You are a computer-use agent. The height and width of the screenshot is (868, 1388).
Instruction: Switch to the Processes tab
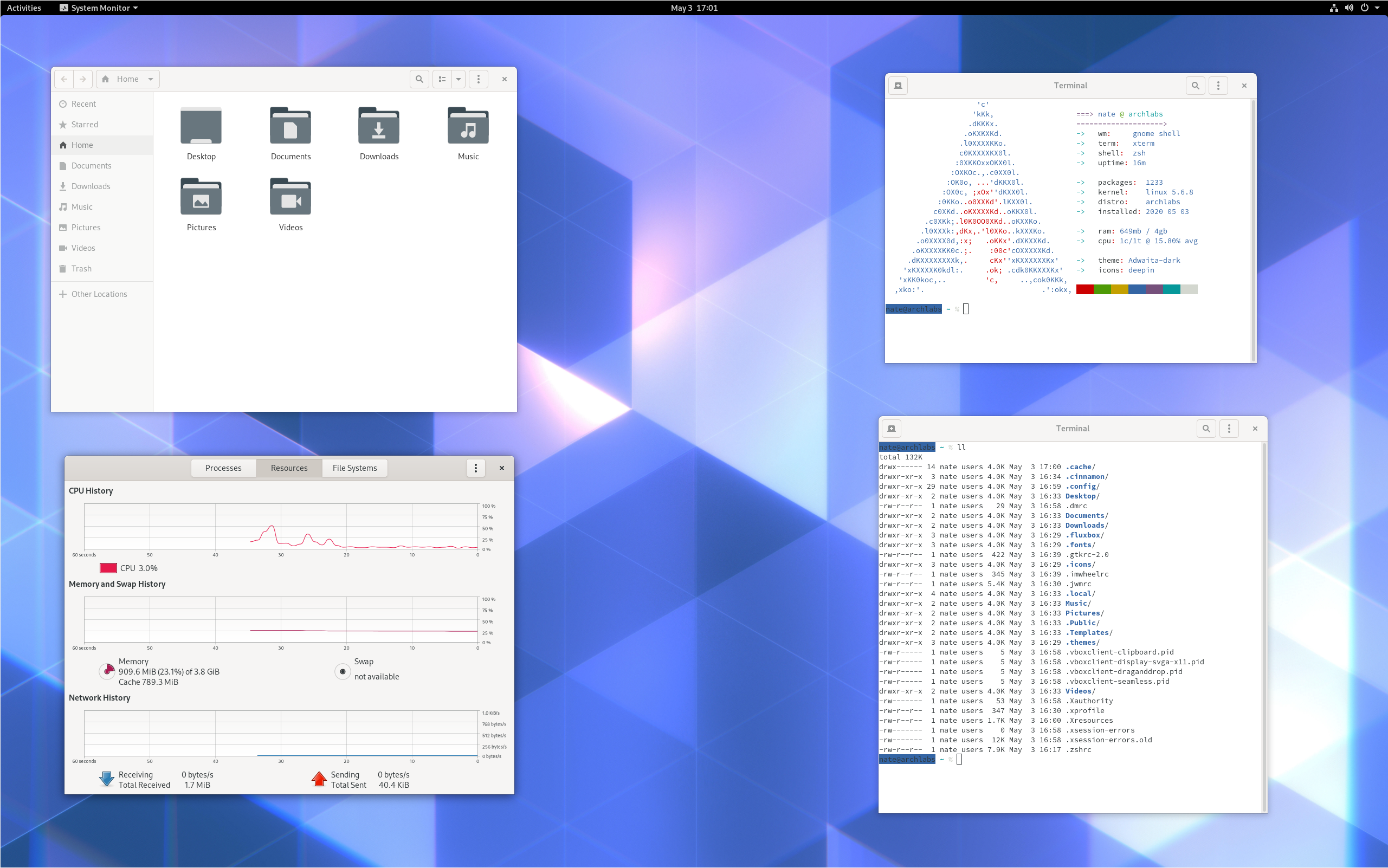click(223, 468)
